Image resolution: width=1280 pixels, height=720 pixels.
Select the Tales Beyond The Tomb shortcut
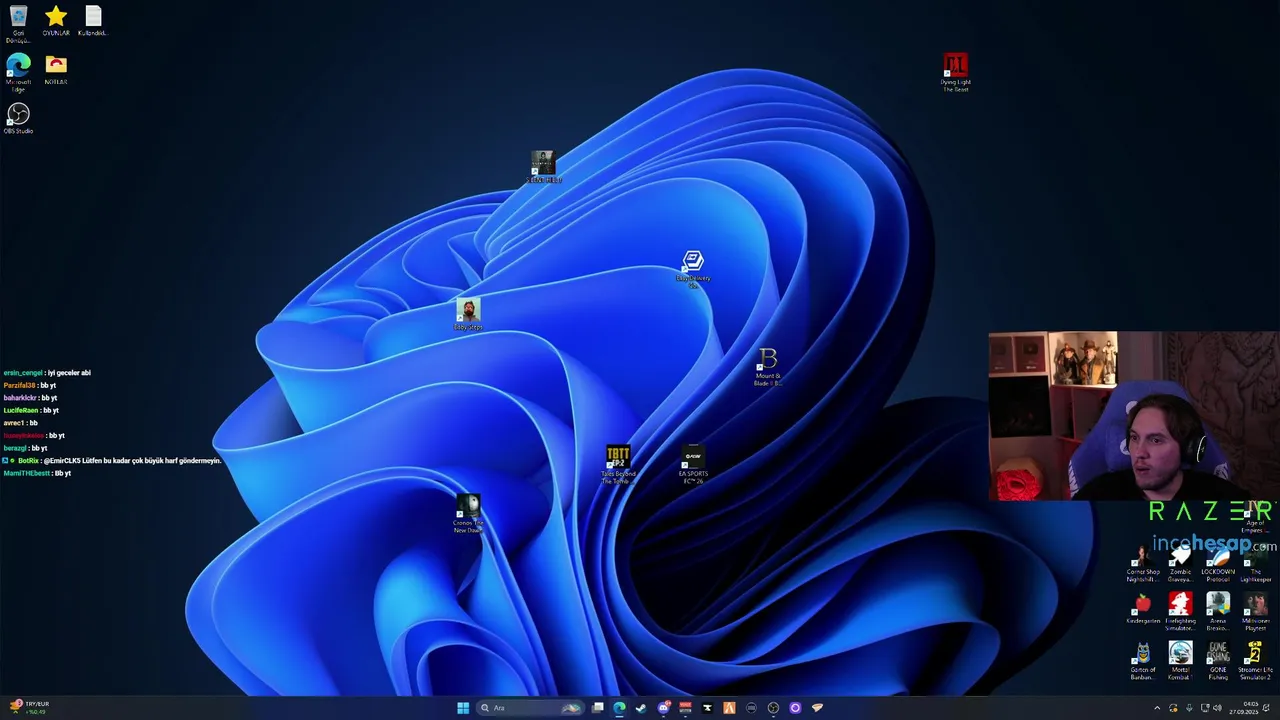tap(617, 465)
